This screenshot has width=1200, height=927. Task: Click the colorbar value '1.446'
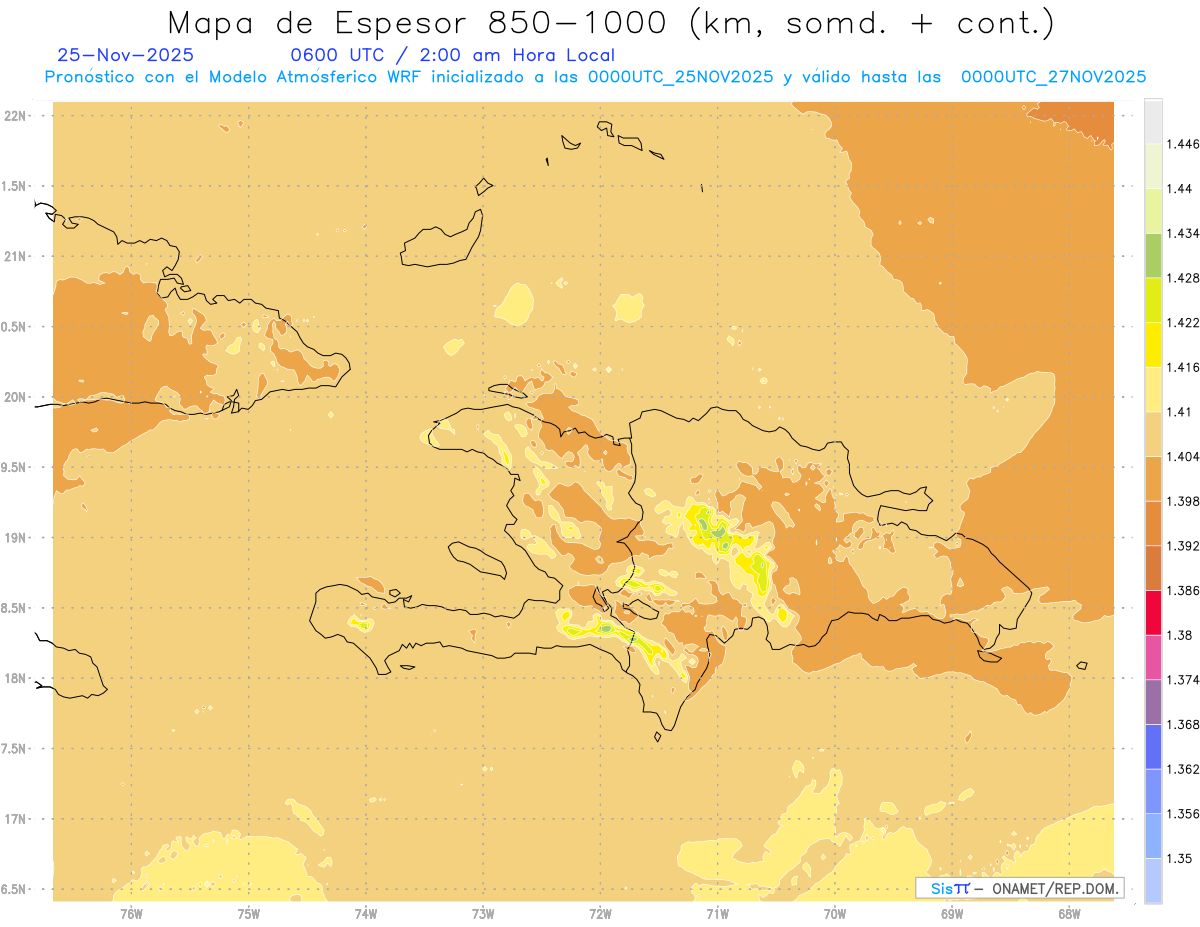1182,144
